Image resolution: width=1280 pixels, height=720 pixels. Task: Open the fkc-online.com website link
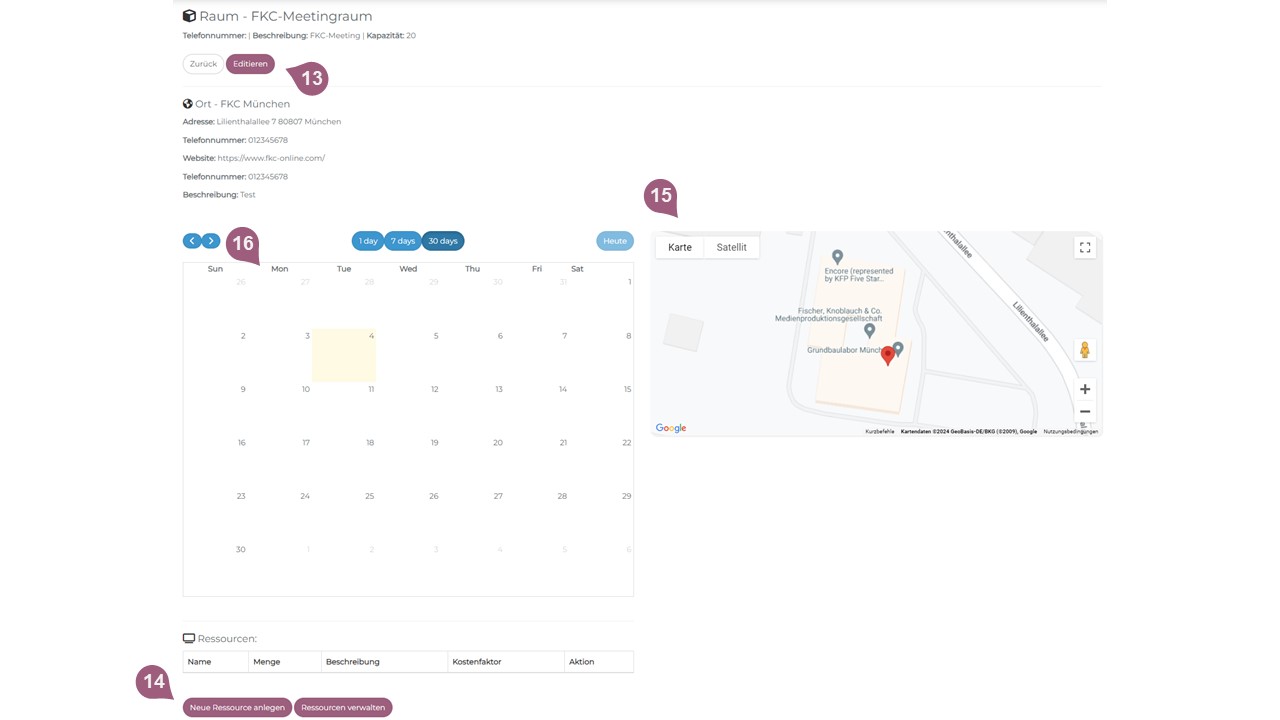tap(271, 158)
